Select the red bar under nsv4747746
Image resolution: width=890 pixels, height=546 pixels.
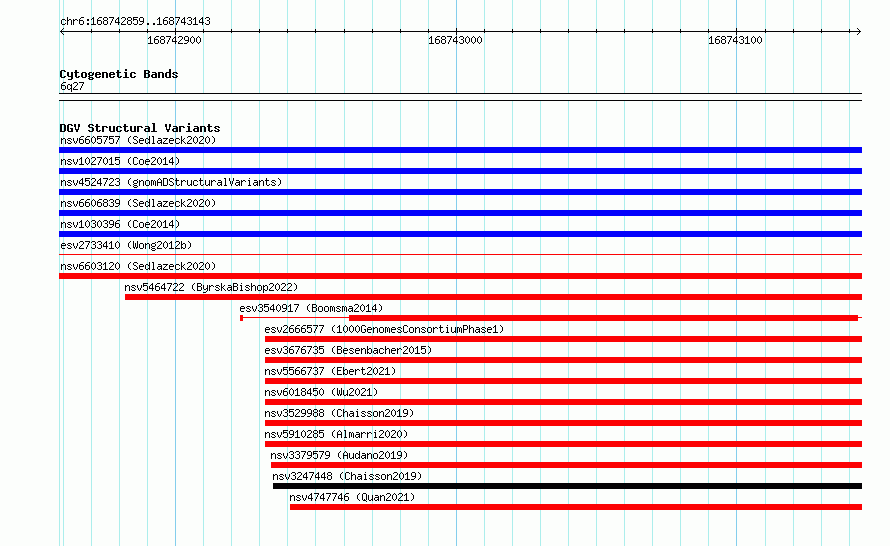click(x=576, y=507)
